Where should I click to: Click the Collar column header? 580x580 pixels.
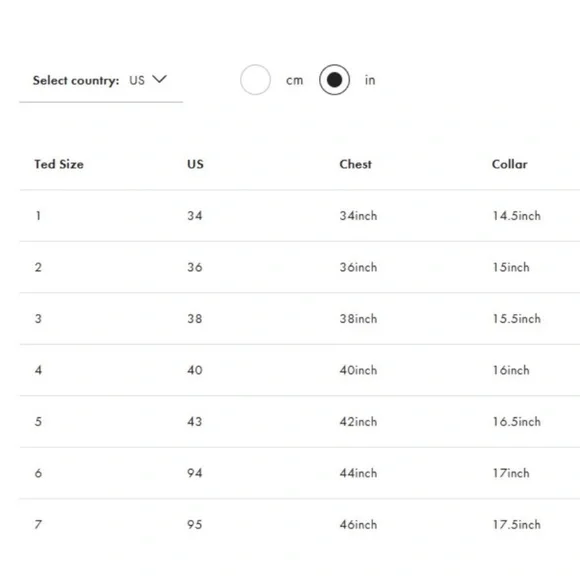point(509,164)
